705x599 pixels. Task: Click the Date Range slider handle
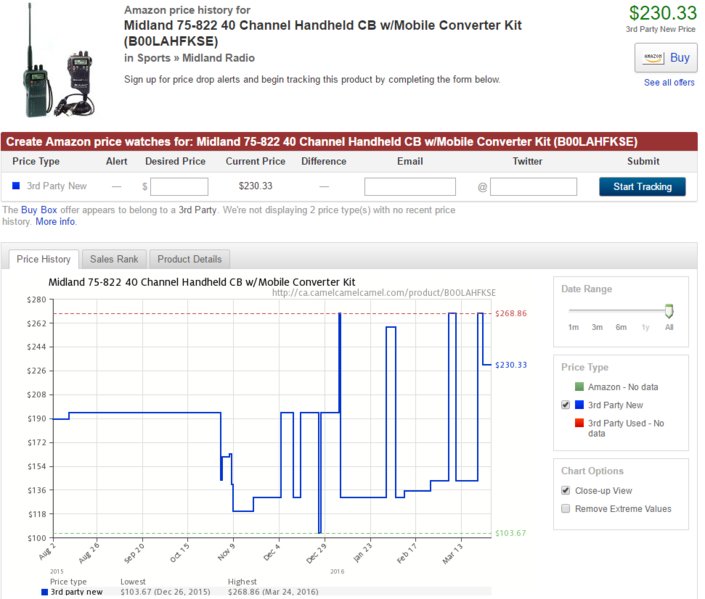[x=669, y=311]
